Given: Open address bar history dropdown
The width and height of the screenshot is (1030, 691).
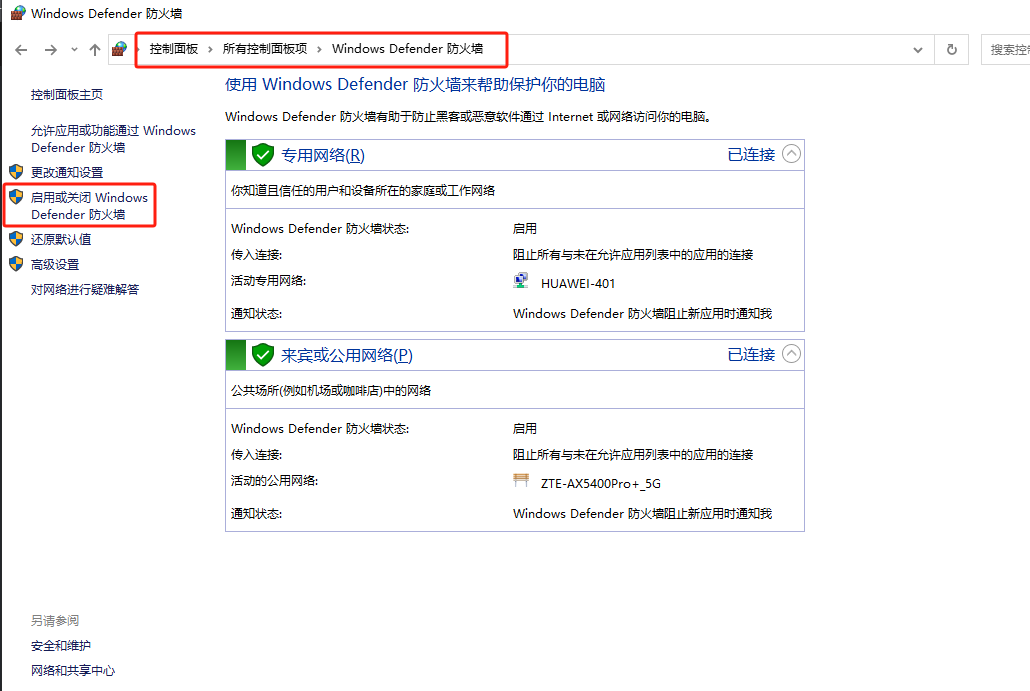Looking at the screenshot, I should pyautogui.click(x=918, y=50).
